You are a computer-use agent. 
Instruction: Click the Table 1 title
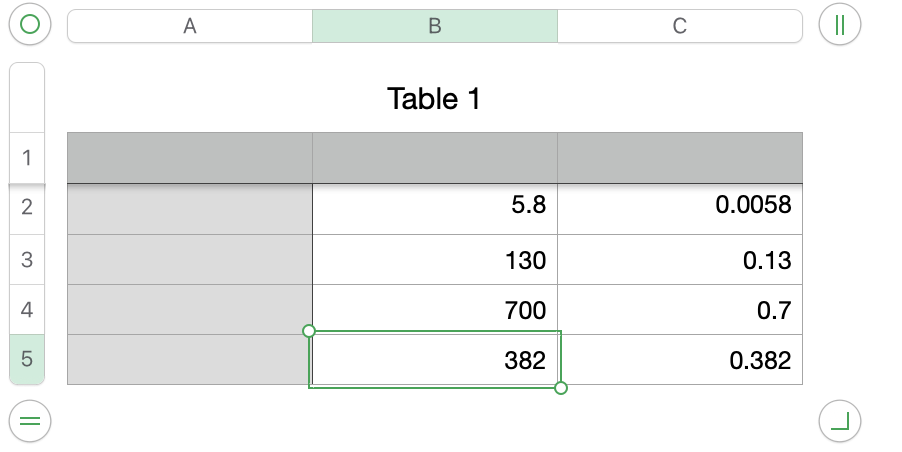(434, 99)
